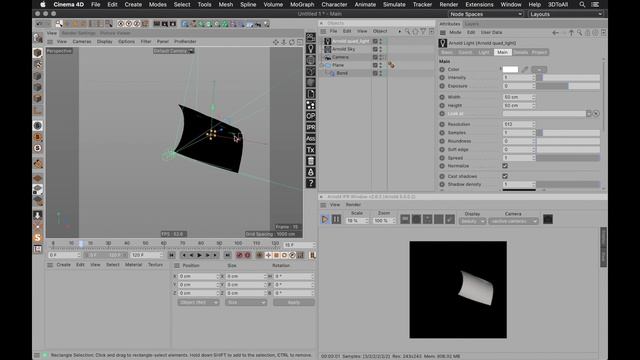The width and height of the screenshot is (640, 360).
Task: Switch to the Main tab in Attributes
Action: click(502, 52)
